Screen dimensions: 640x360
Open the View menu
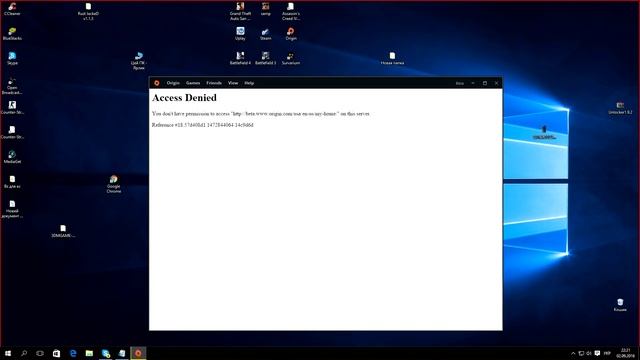(233, 83)
